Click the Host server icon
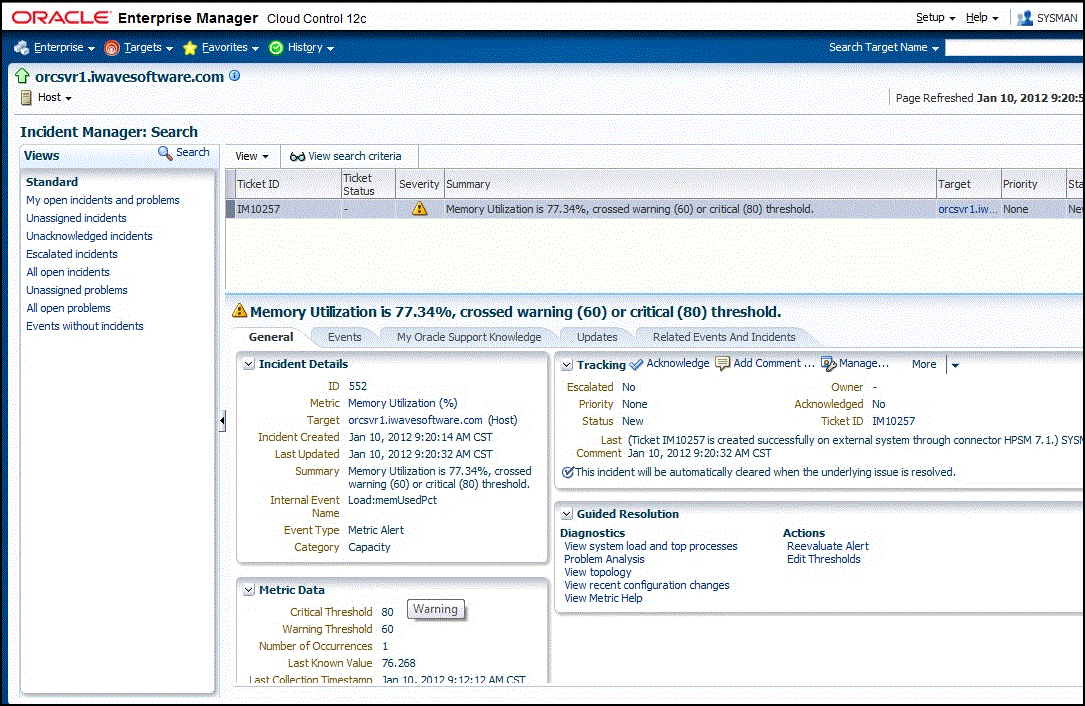Image resolution: width=1085 pixels, height=706 pixels. [26, 98]
